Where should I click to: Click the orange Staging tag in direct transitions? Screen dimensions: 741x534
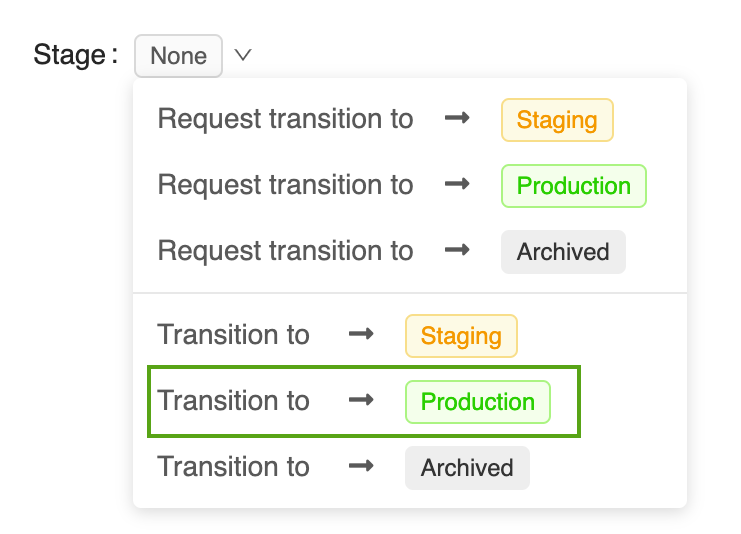point(461,336)
